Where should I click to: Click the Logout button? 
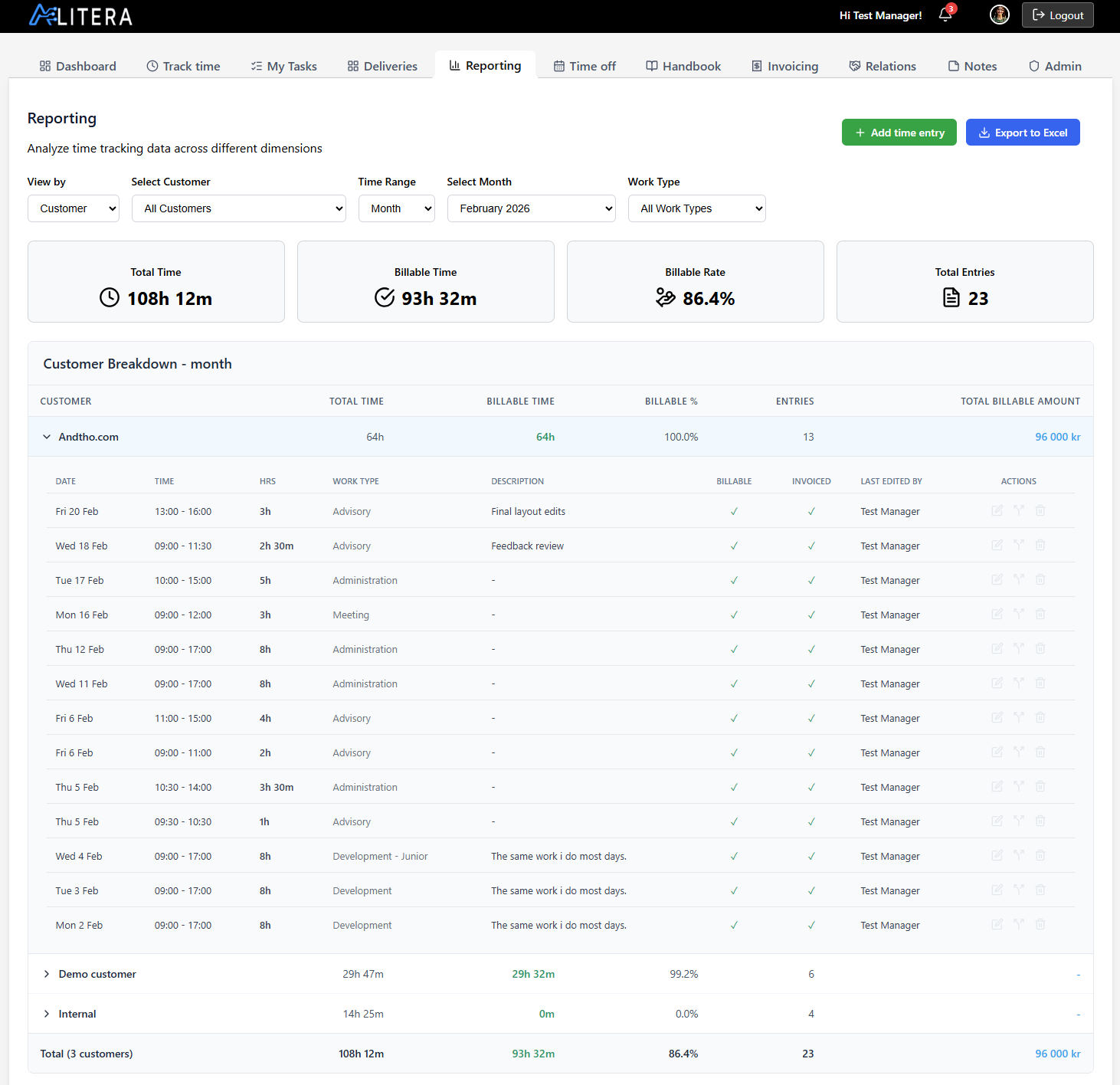(1058, 15)
